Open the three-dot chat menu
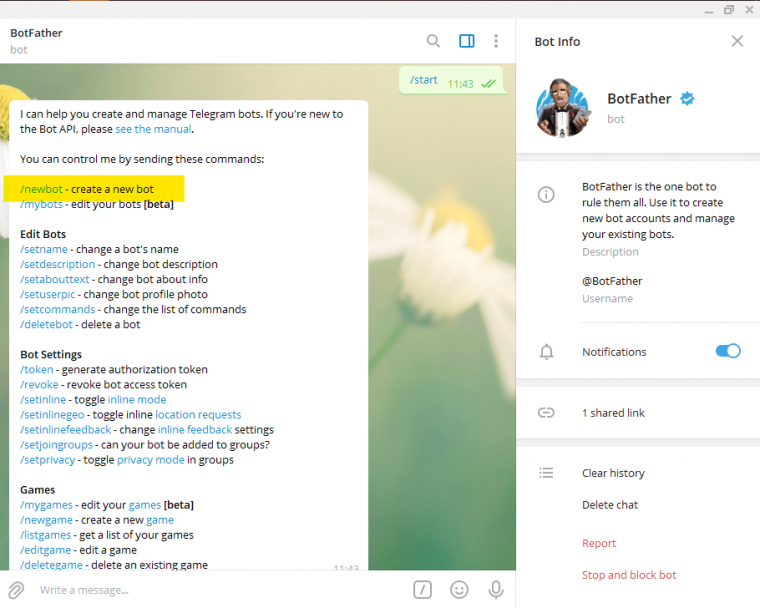This screenshot has width=760, height=608. click(496, 41)
